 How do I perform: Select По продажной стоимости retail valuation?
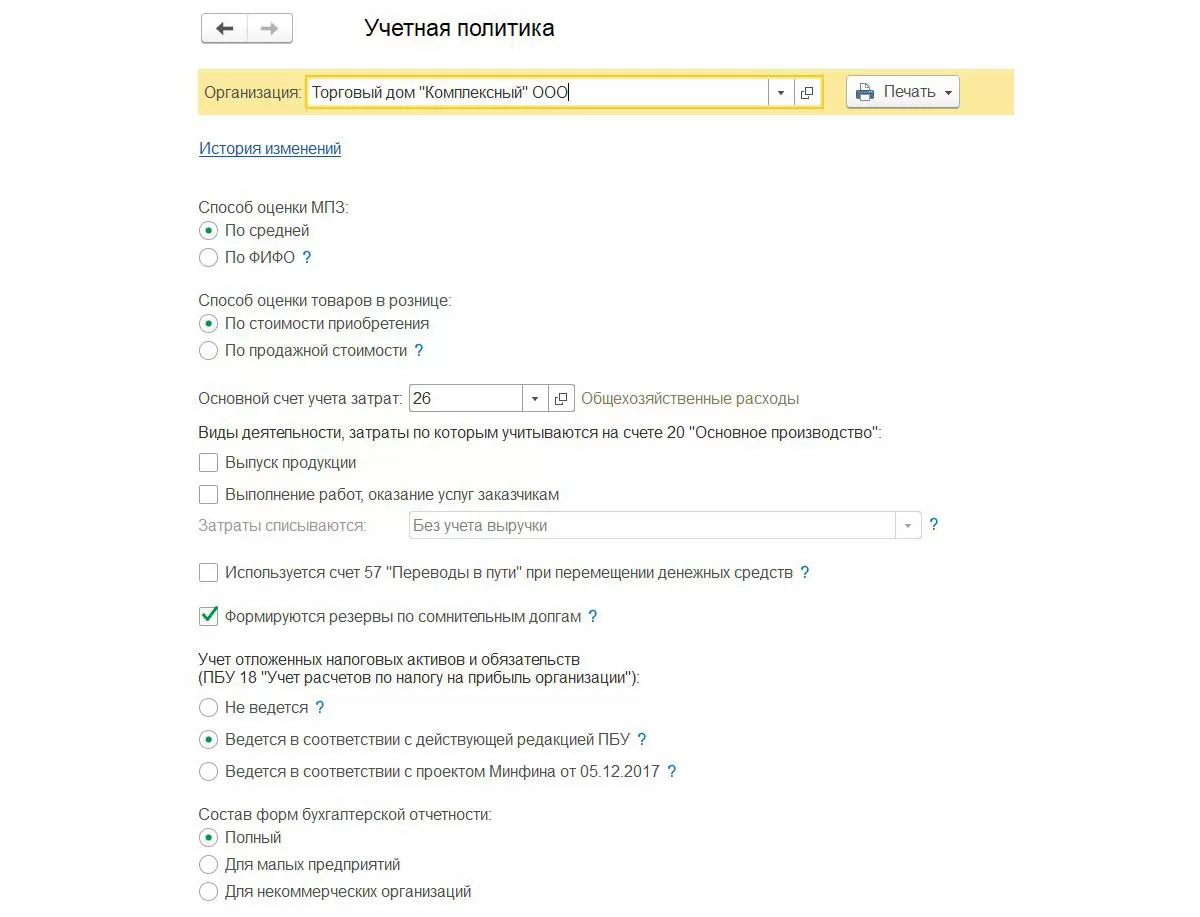click(x=208, y=351)
